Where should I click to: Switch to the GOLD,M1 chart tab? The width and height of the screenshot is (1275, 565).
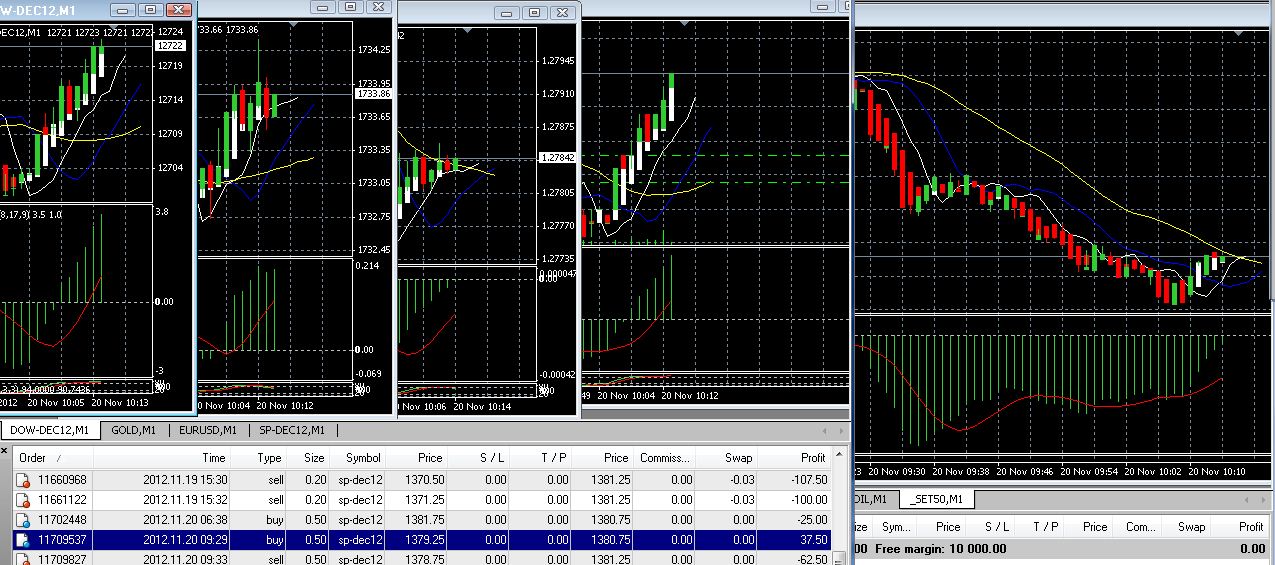tap(133, 430)
